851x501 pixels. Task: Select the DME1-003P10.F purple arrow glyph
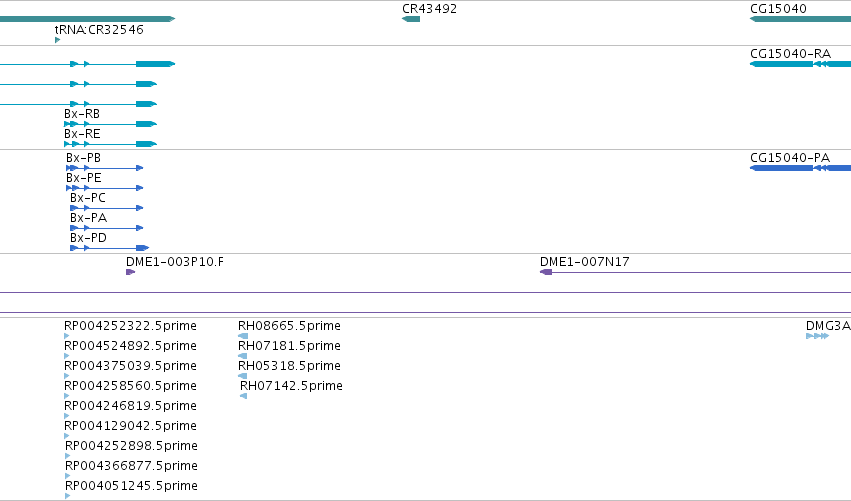(x=130, y=272)
